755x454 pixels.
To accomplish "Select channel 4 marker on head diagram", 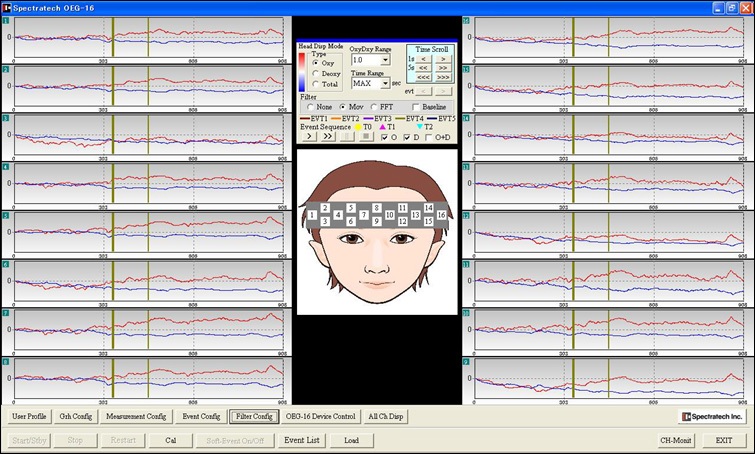I will tap(338, 215).
